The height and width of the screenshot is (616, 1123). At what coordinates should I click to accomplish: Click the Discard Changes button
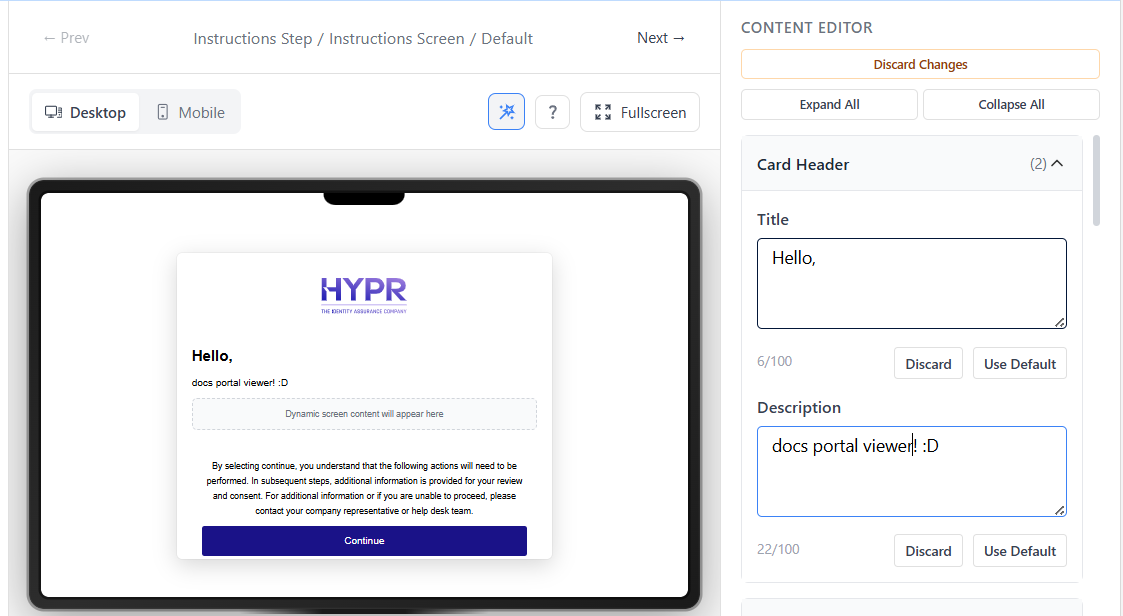920,65
